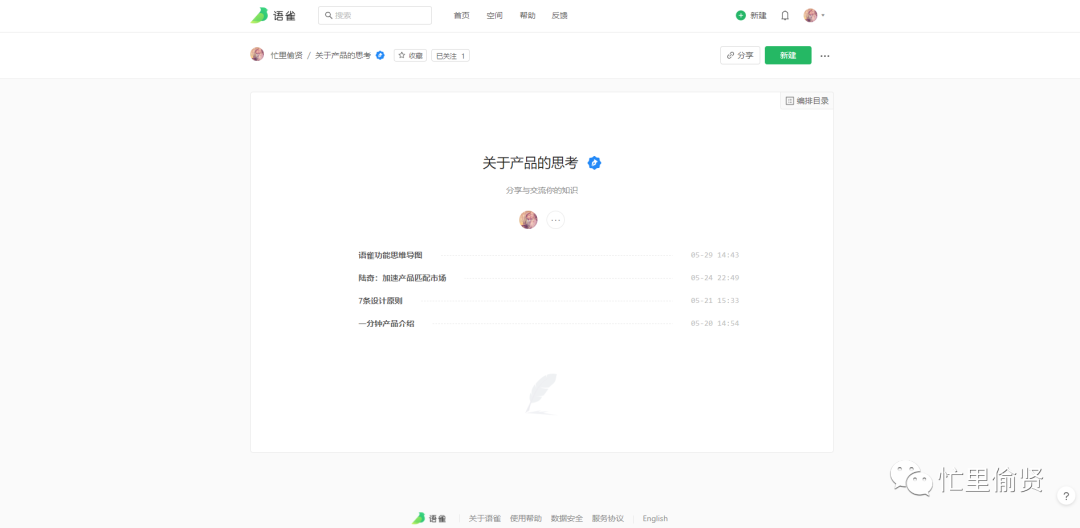
Task: Click the blue badge next to main title
Action: pos(594,162)
